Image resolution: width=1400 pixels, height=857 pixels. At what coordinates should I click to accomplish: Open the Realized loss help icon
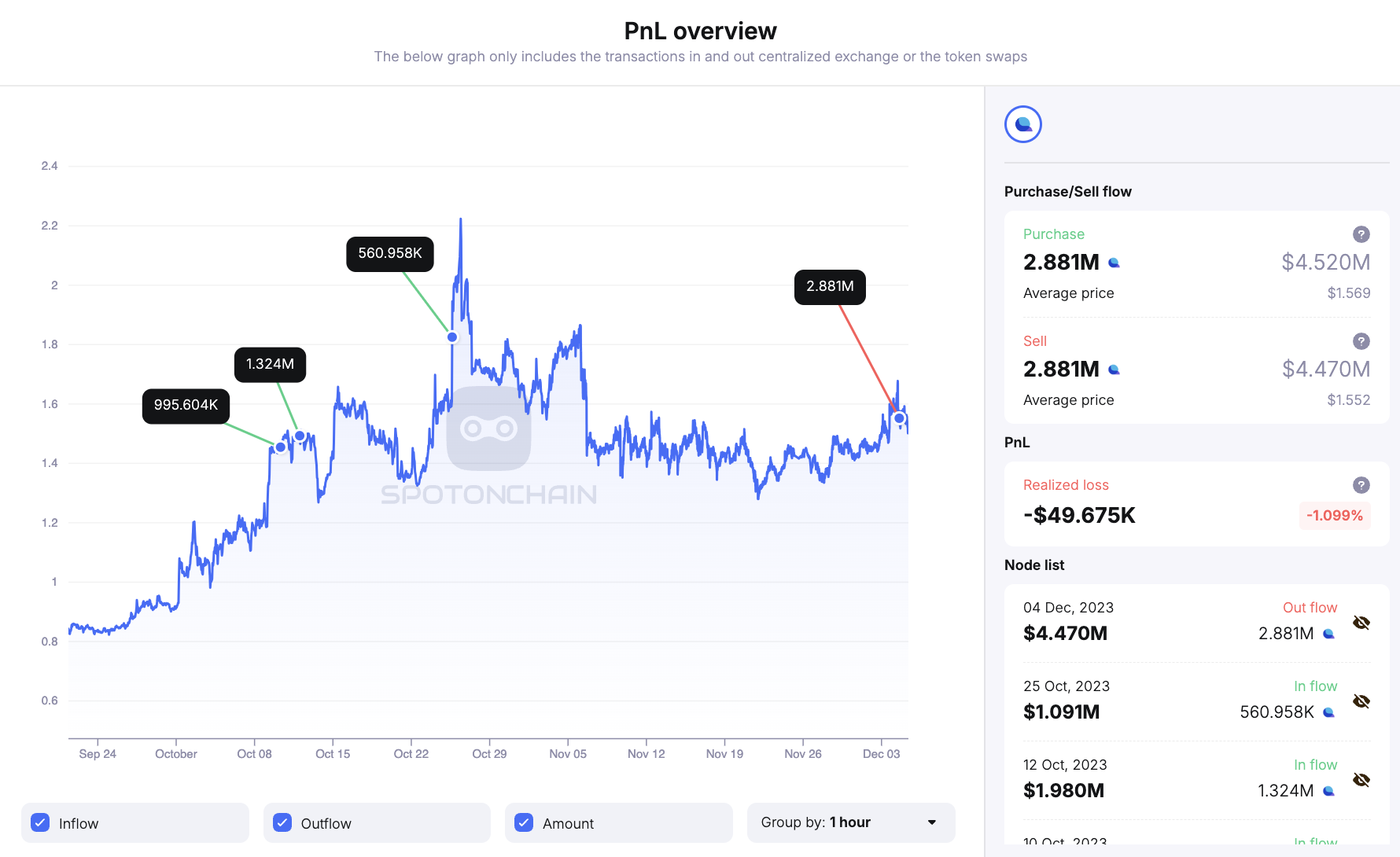click(x=1361, y=485)
